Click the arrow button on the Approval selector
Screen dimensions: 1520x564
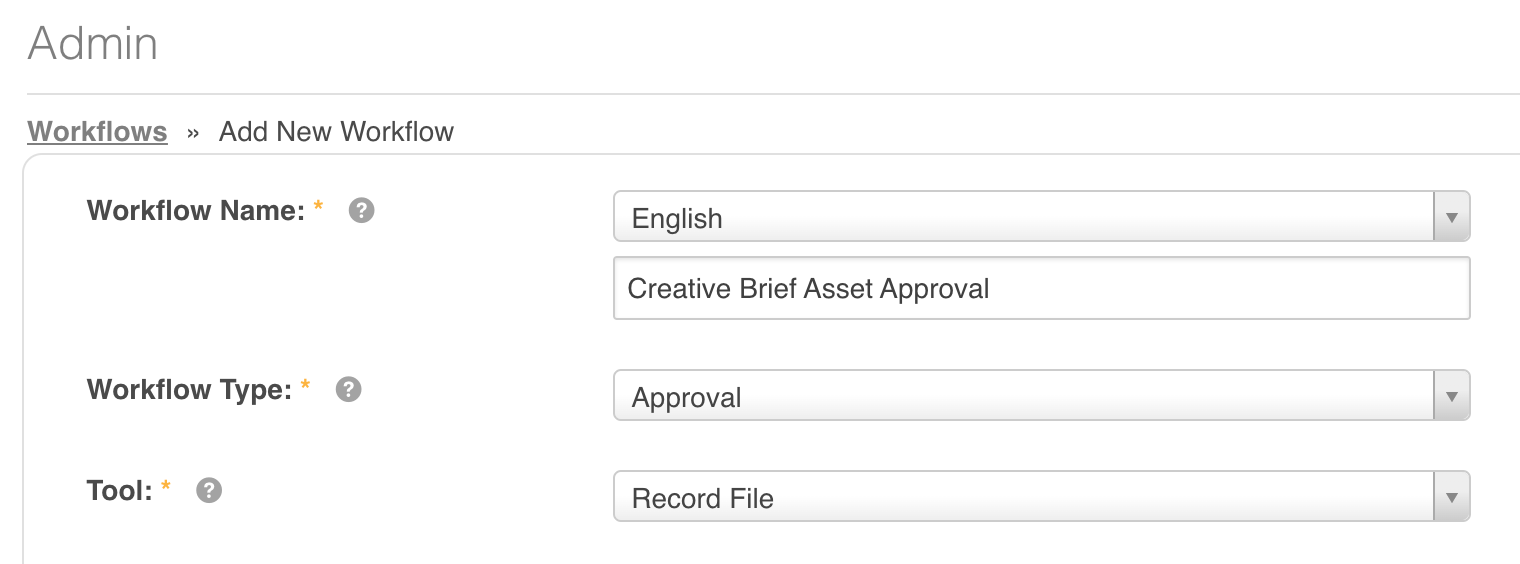[1452, 396]
